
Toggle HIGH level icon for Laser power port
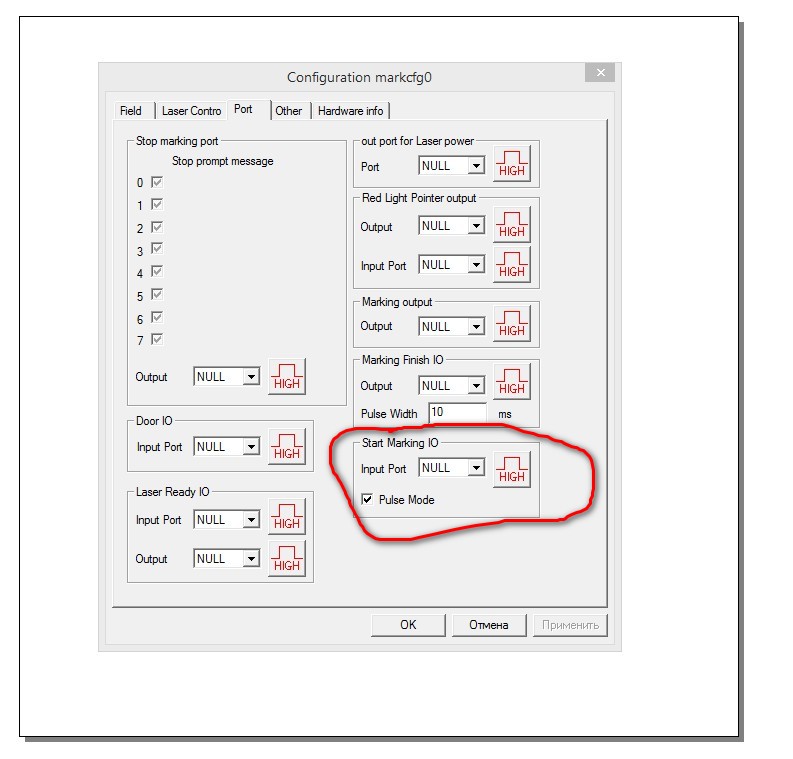(511, 165)
